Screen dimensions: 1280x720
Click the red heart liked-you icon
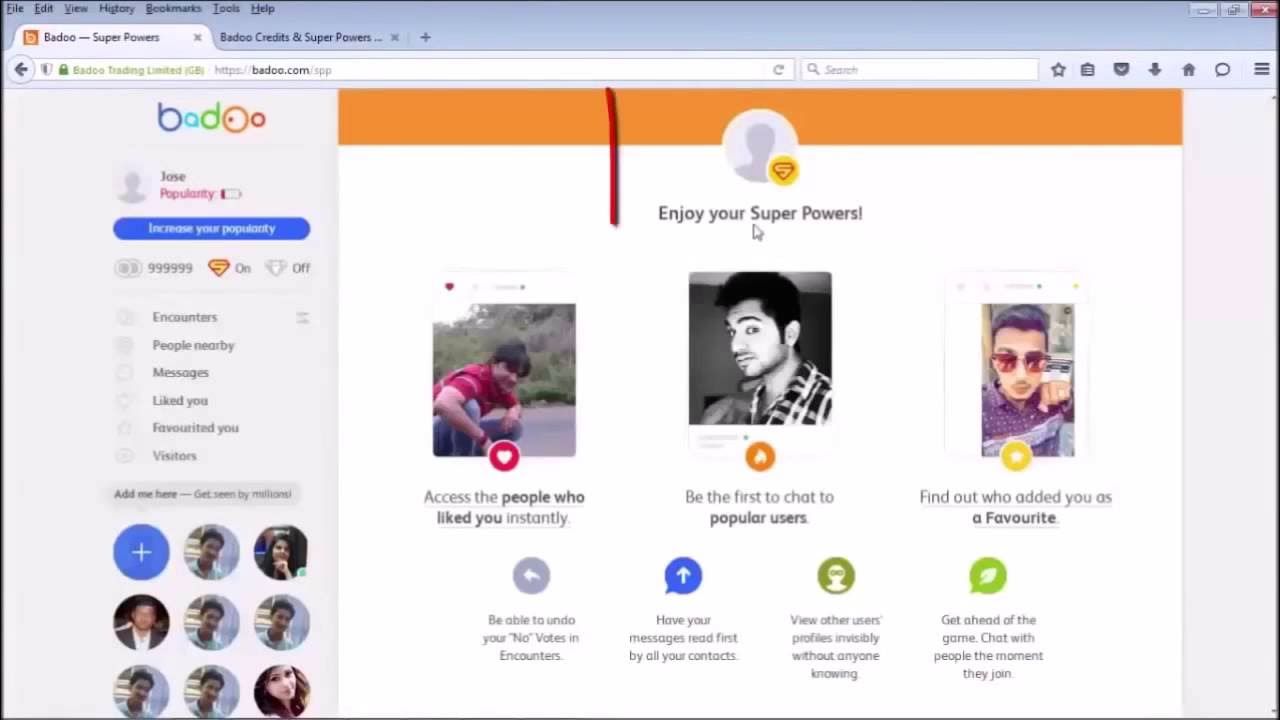(x=504, y=457)
